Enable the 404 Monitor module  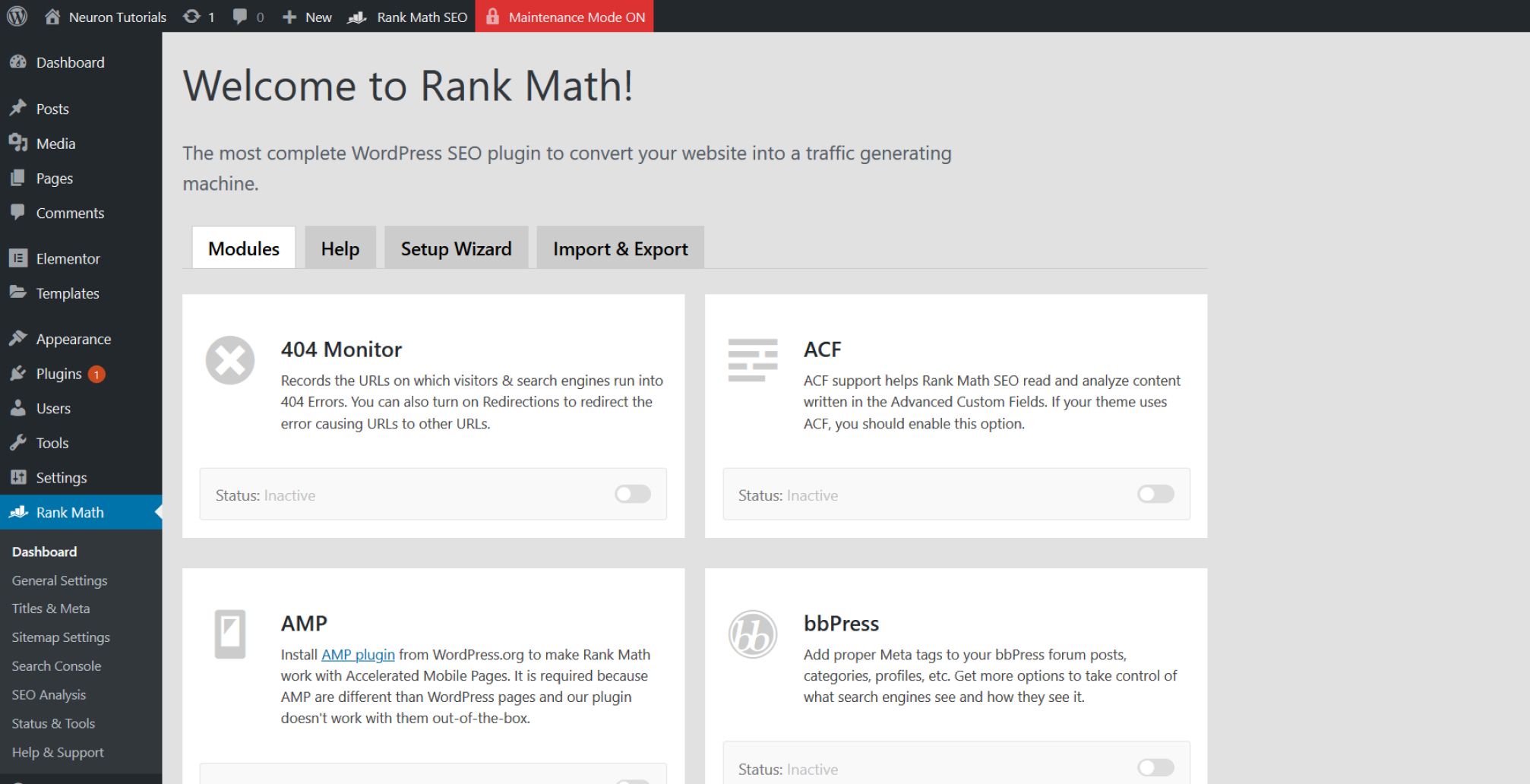click(x=633, y=494)
